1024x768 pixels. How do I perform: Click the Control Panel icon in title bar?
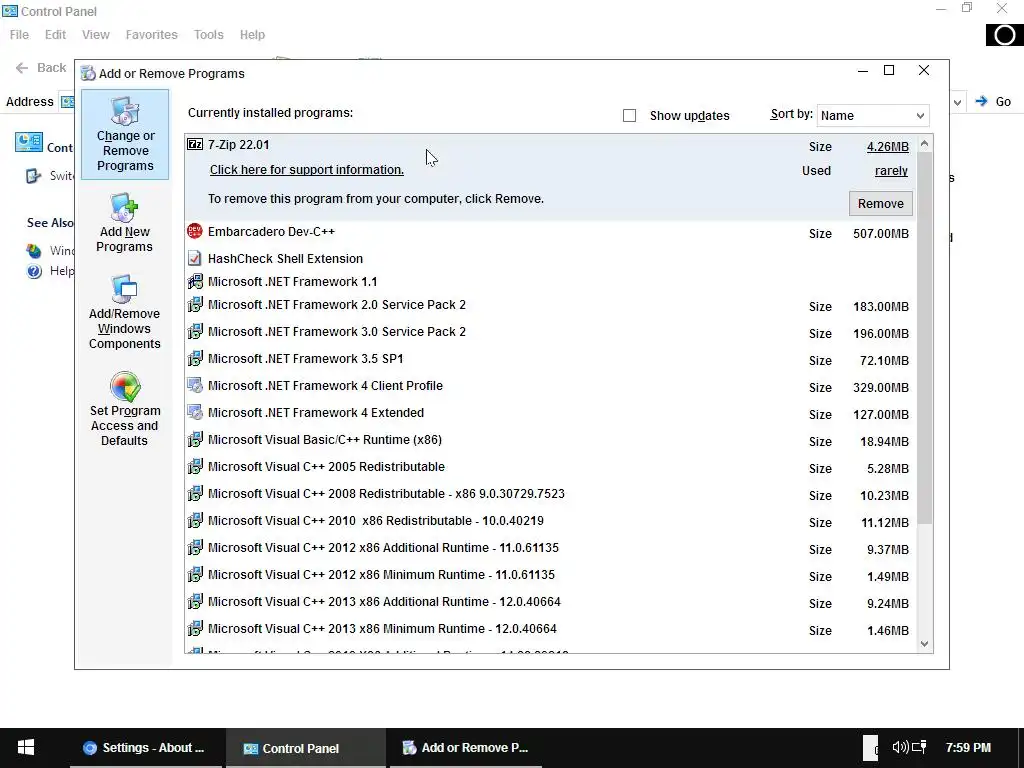point(10,11)
